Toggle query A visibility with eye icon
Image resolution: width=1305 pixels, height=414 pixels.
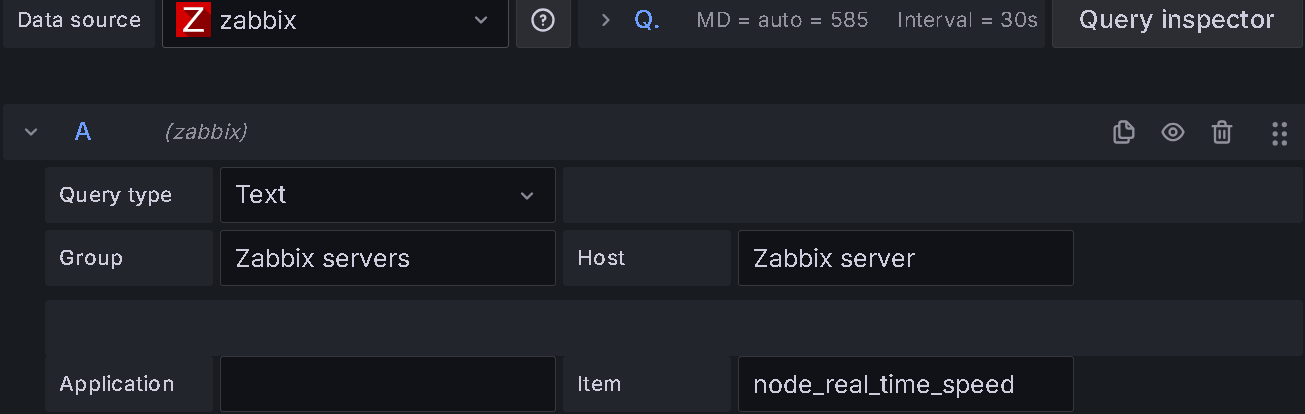click(x=1173, y=132)
